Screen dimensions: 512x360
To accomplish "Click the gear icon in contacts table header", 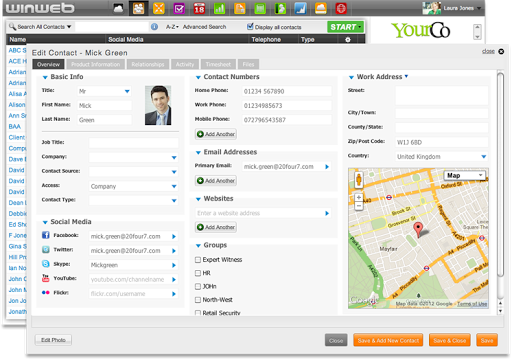I will pyautogui.click(x=348, y=40).
